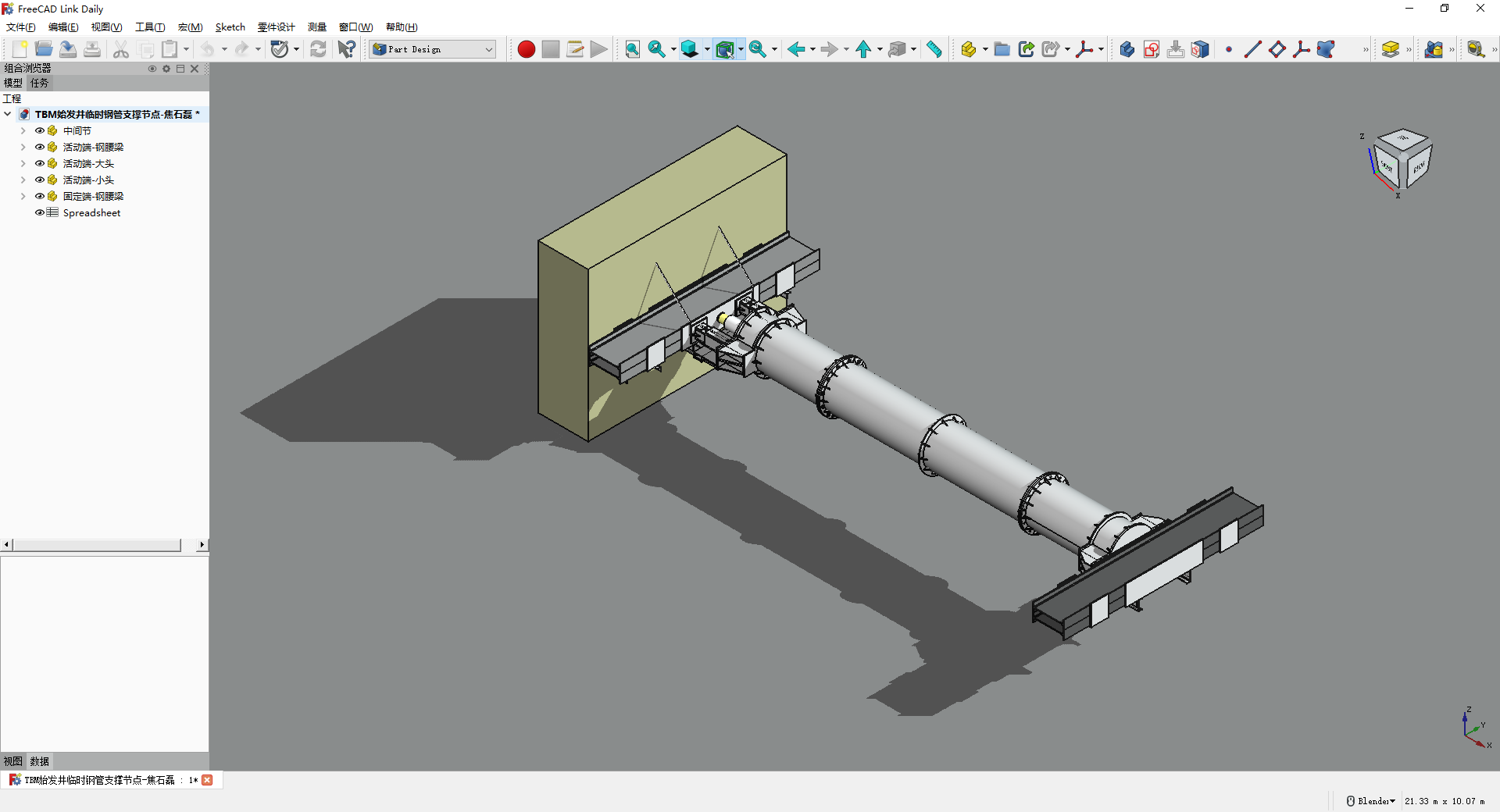
Task: Open the Part Design workbench dropdown
Action: pos(433,49)
